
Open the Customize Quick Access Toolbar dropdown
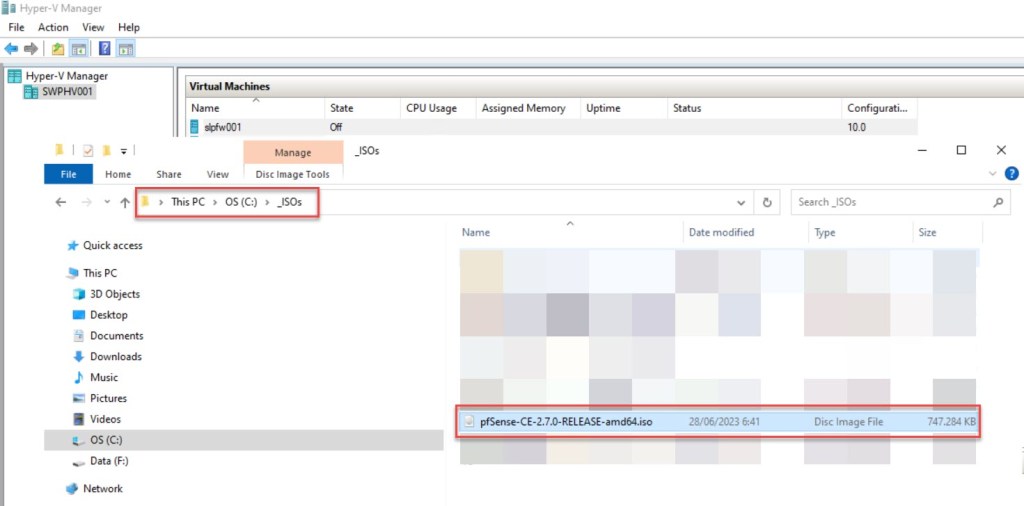tap(124, 151)
